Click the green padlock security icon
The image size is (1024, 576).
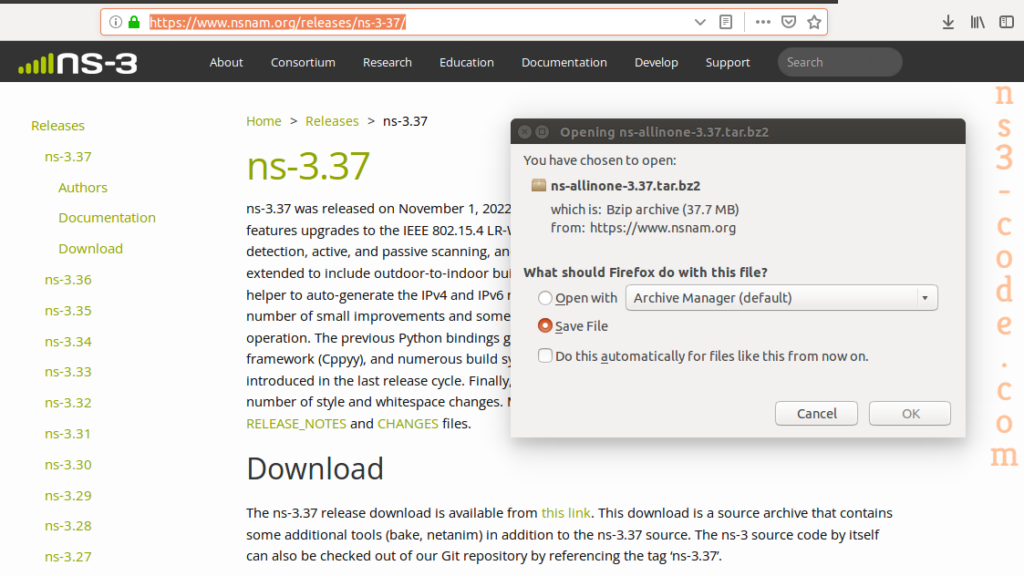point(134,22)
